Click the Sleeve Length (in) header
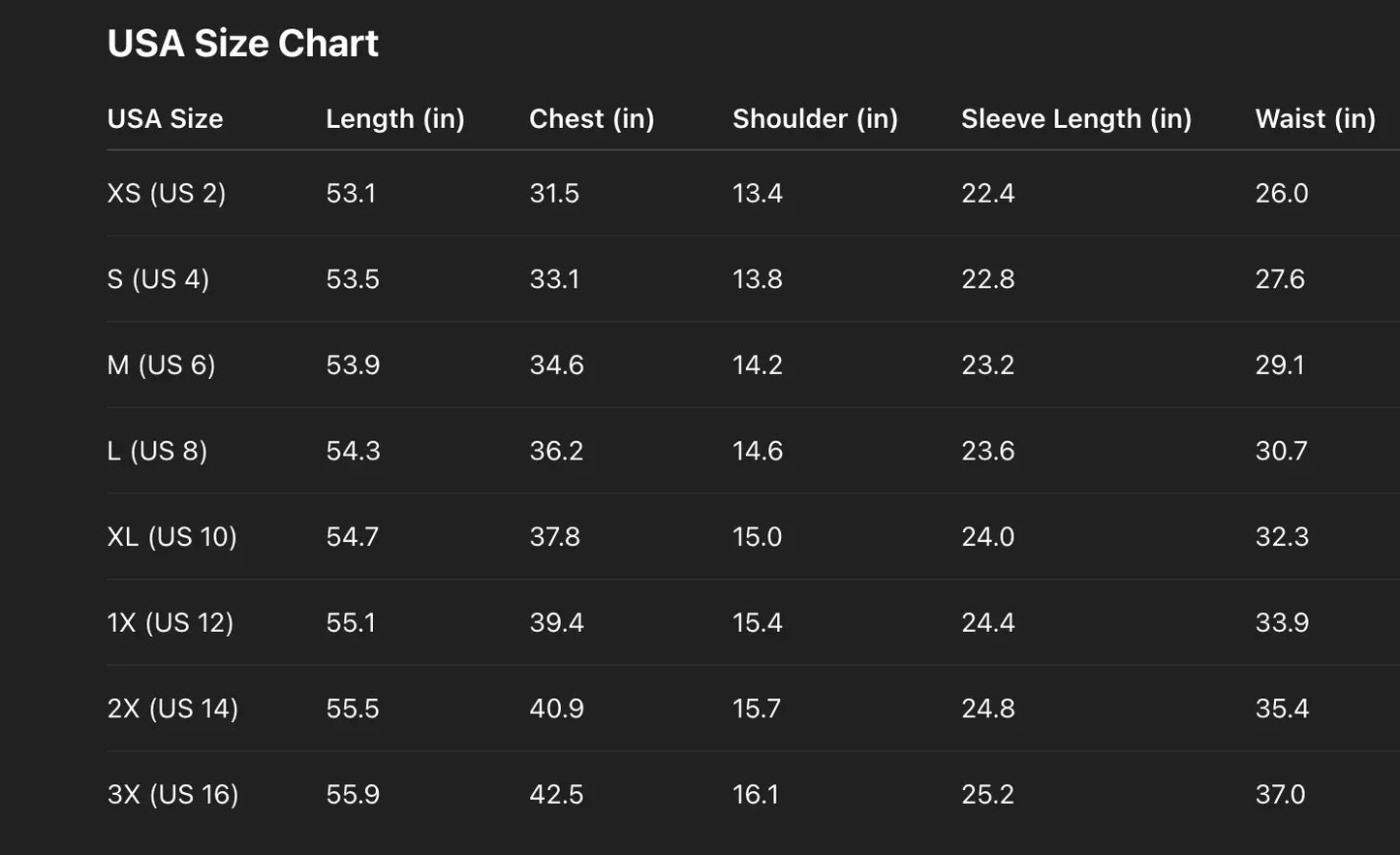Screen dimensions: 1400x855 pos(1075,119)
